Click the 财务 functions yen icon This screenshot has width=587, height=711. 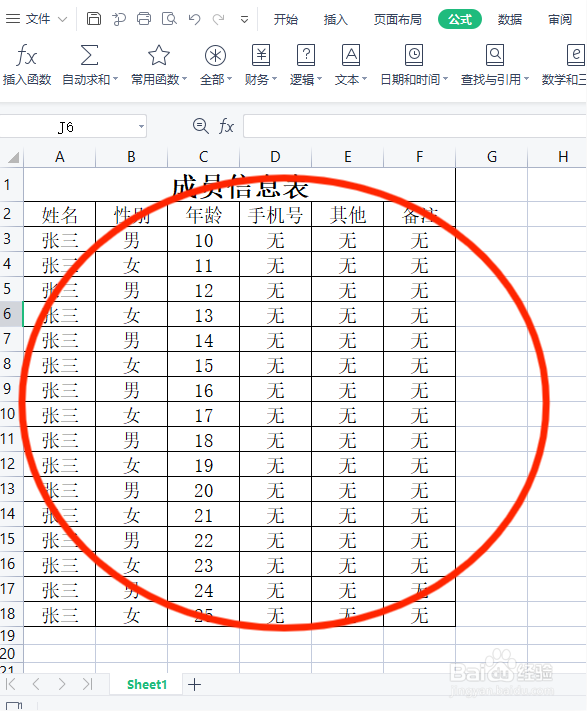(261, 55)
